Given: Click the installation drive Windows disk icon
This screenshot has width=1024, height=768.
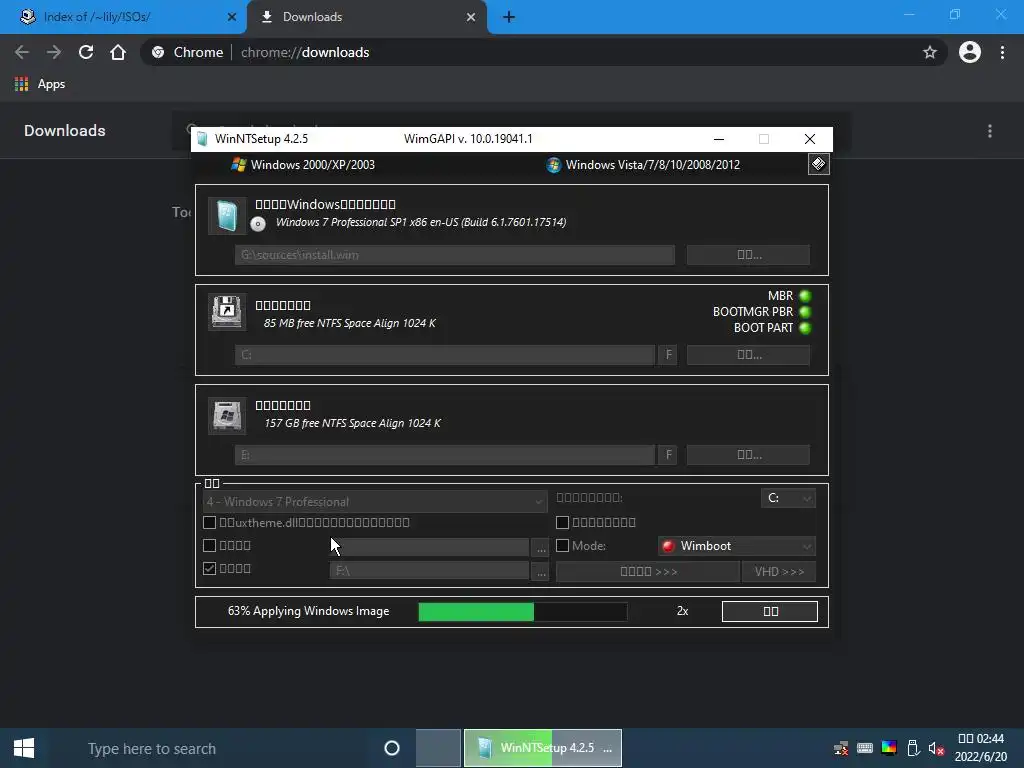Looking at the screenshot, I should [x=227, y=415].
